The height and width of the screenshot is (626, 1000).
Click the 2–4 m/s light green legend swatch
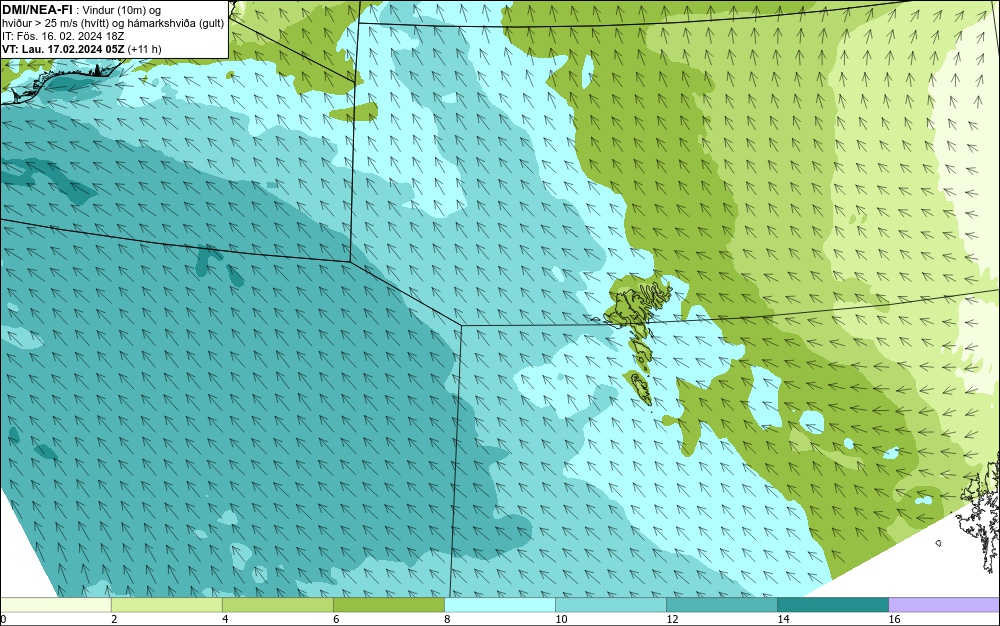(x=166, y=604)
